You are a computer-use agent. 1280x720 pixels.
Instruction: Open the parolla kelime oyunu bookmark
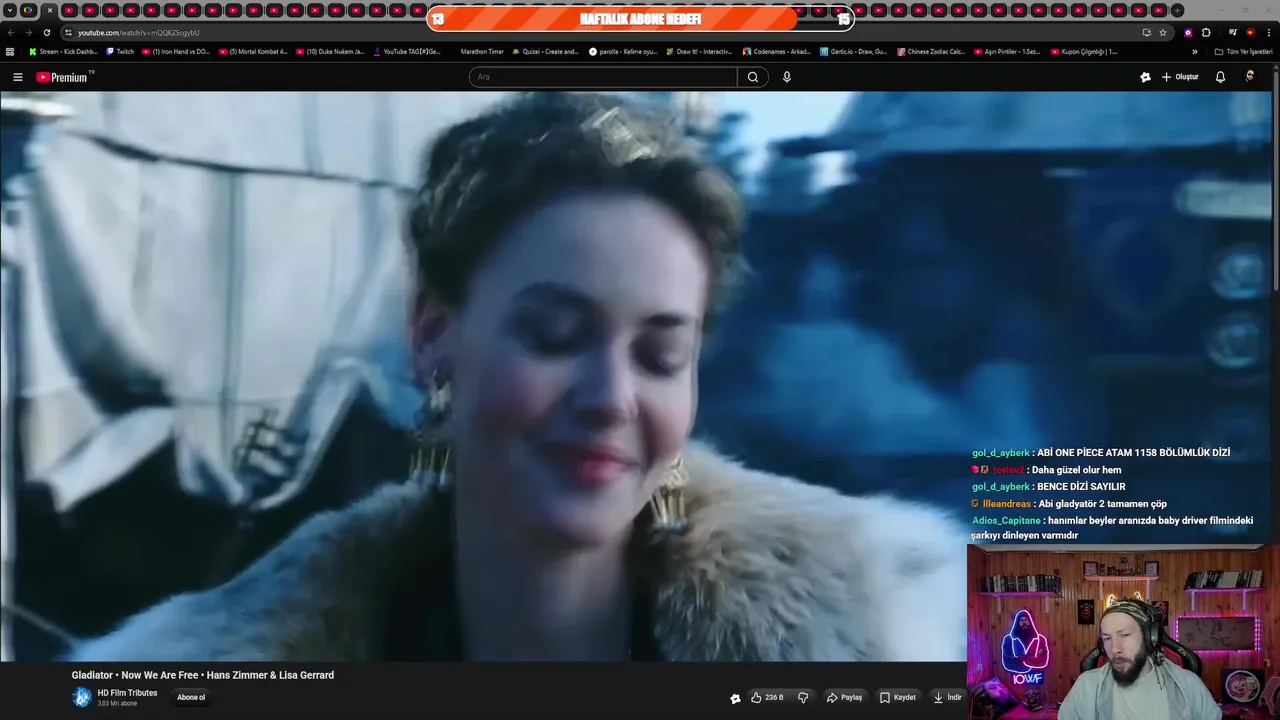[623, 51]
